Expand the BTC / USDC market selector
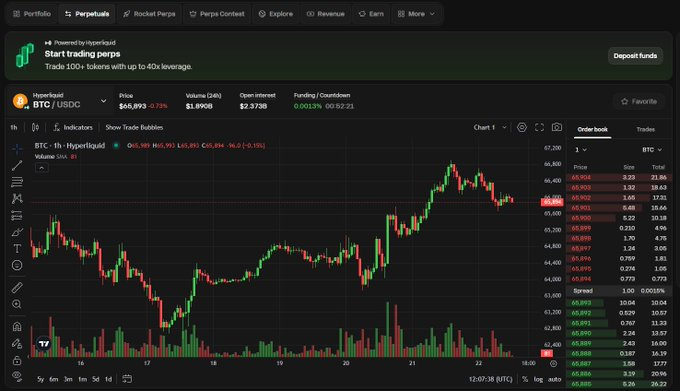680x391 pixels. pos(103,101)
